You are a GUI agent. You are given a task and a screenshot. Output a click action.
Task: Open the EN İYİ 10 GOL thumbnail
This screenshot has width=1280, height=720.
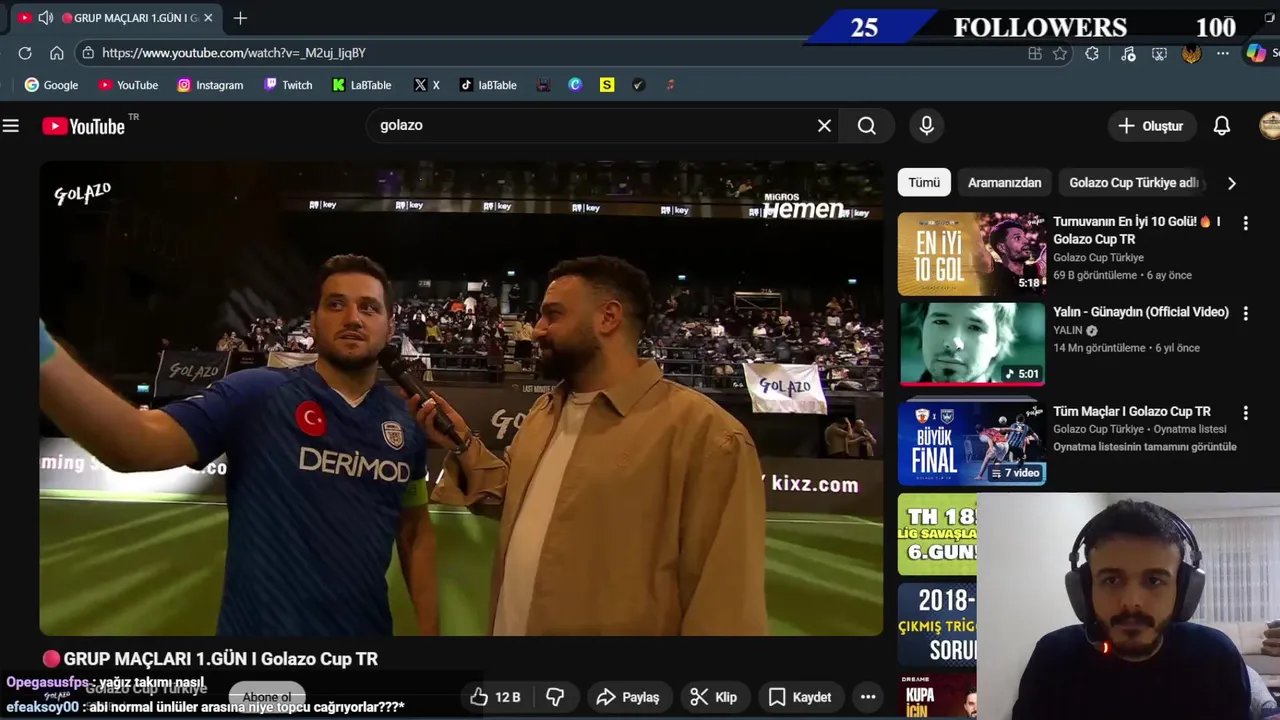(972, 254)
